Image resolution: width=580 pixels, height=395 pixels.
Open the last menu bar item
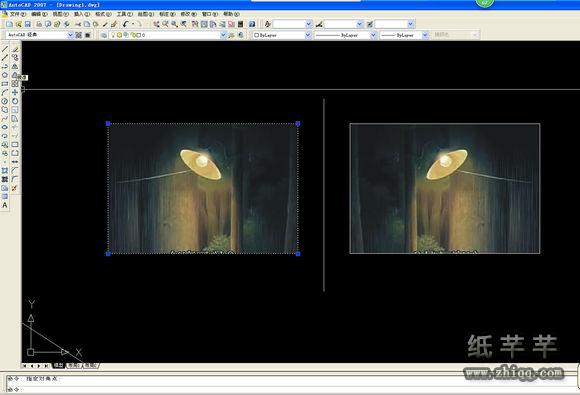(x=231, y=14)
